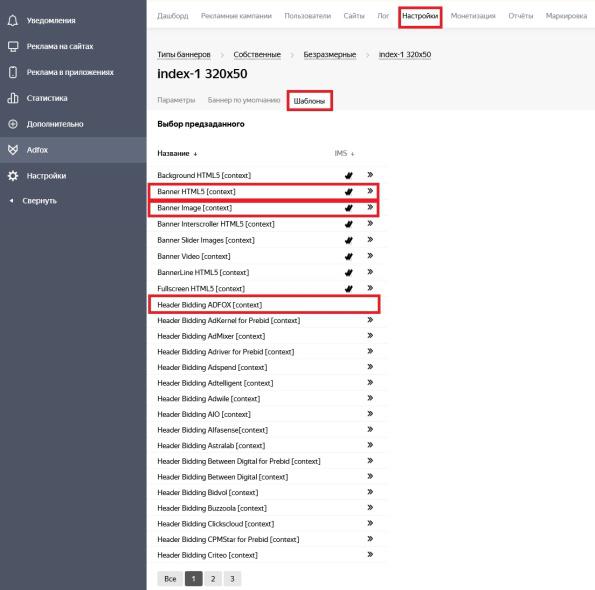The image size is (595, 590).
Task: Click the phone icon for Реклама в приложениях
Action: tap(13, 72)
